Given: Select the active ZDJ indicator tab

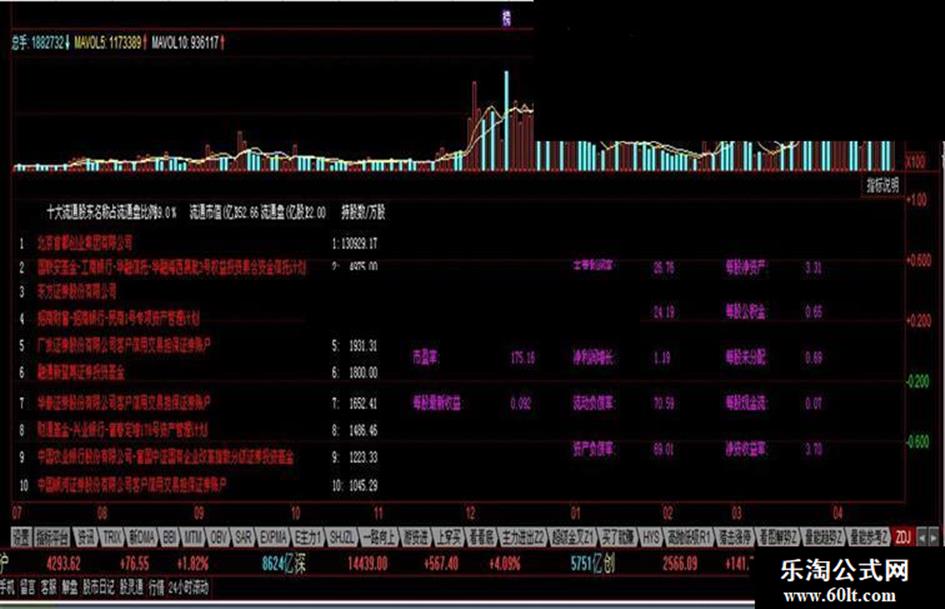Looking at the screenshot, I should (903, 537).
